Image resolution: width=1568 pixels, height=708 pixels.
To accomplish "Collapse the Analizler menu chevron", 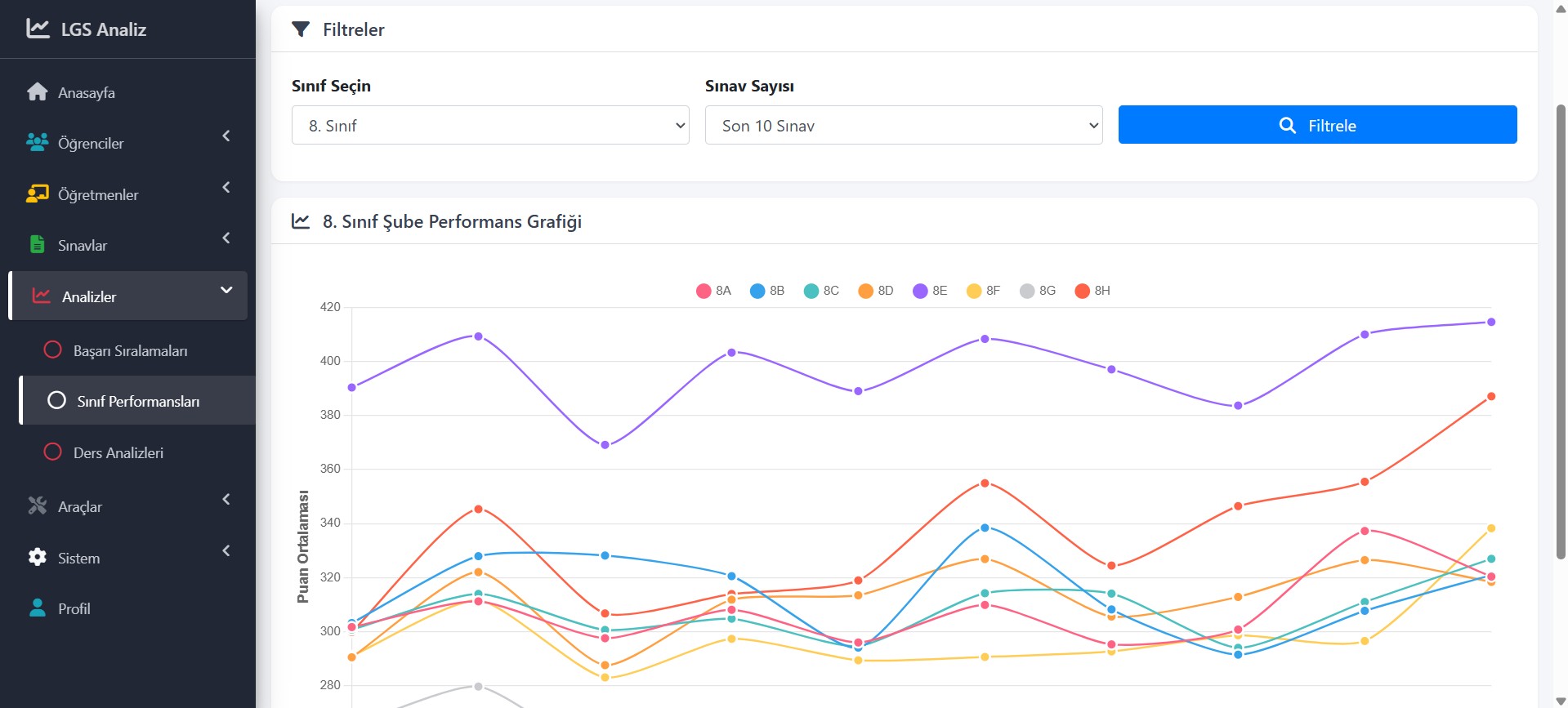I will (226, 291).
